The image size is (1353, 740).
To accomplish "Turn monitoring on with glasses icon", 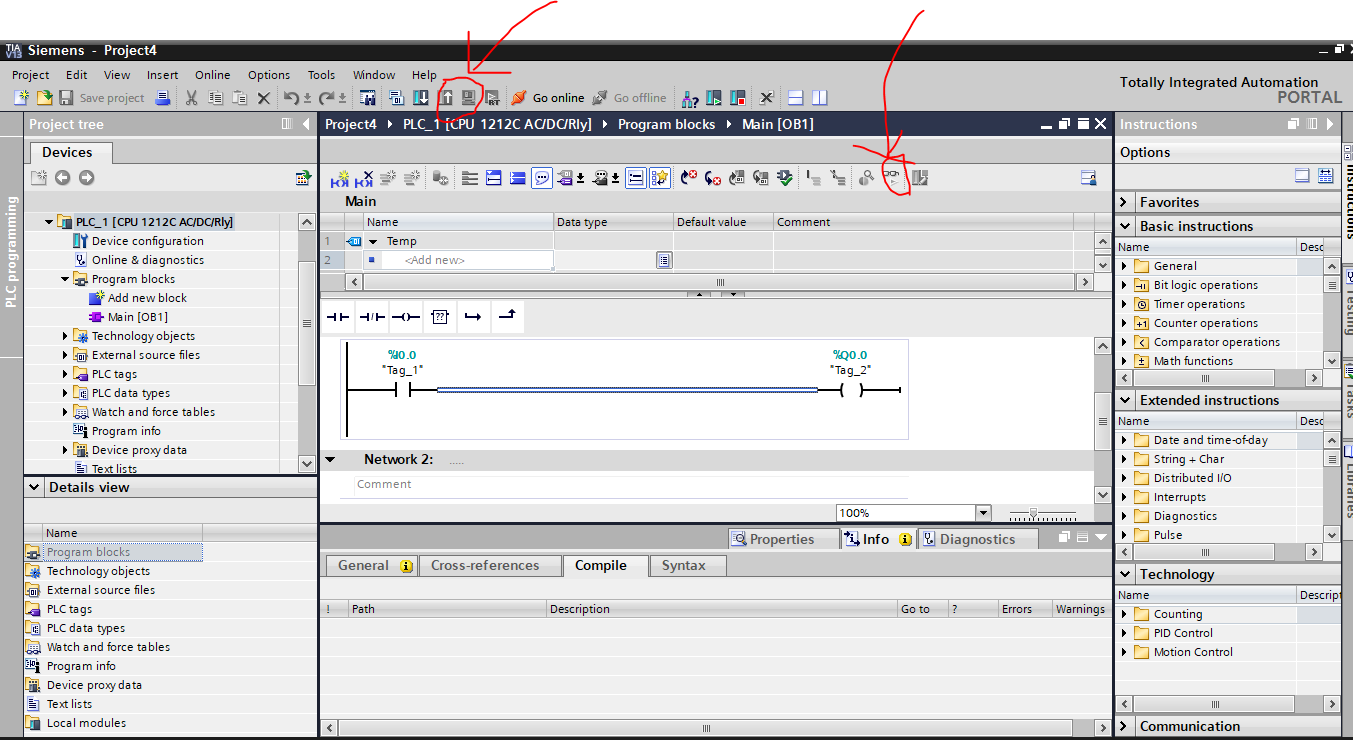I will (x=891, y=178).
